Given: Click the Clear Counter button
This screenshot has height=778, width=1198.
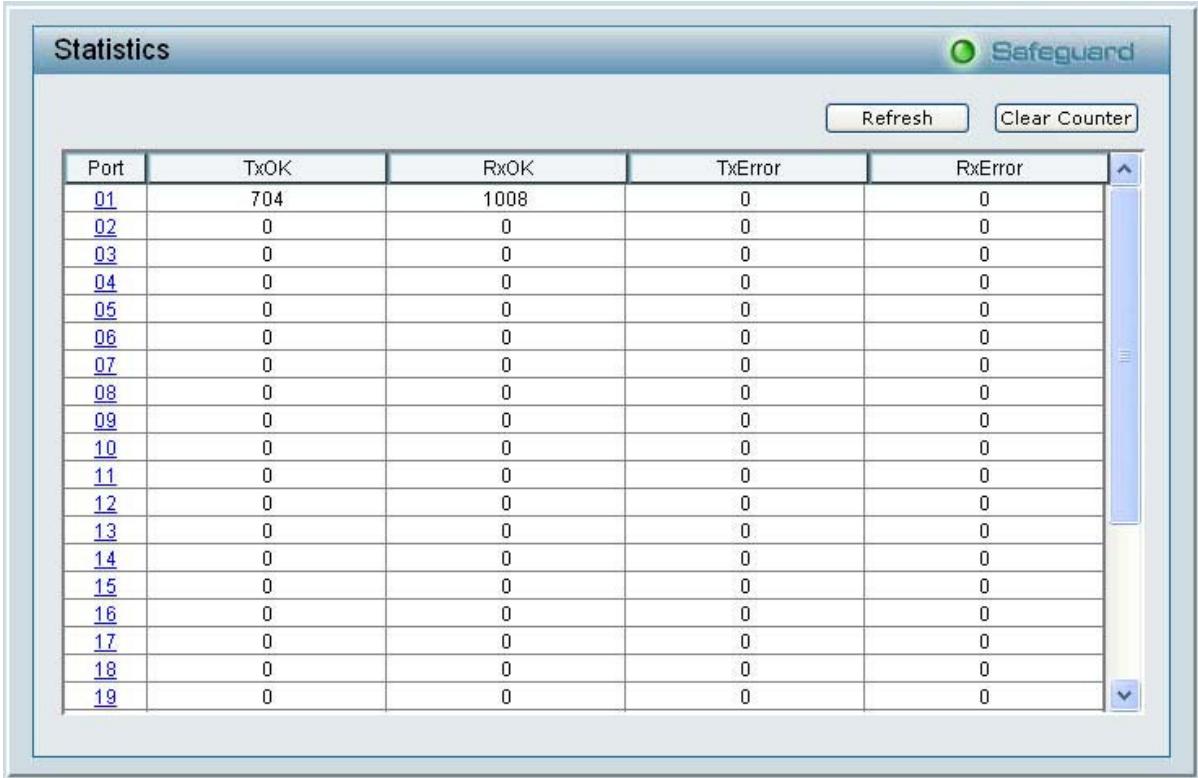Looking at the screenshot, I should click(1066, 118).
